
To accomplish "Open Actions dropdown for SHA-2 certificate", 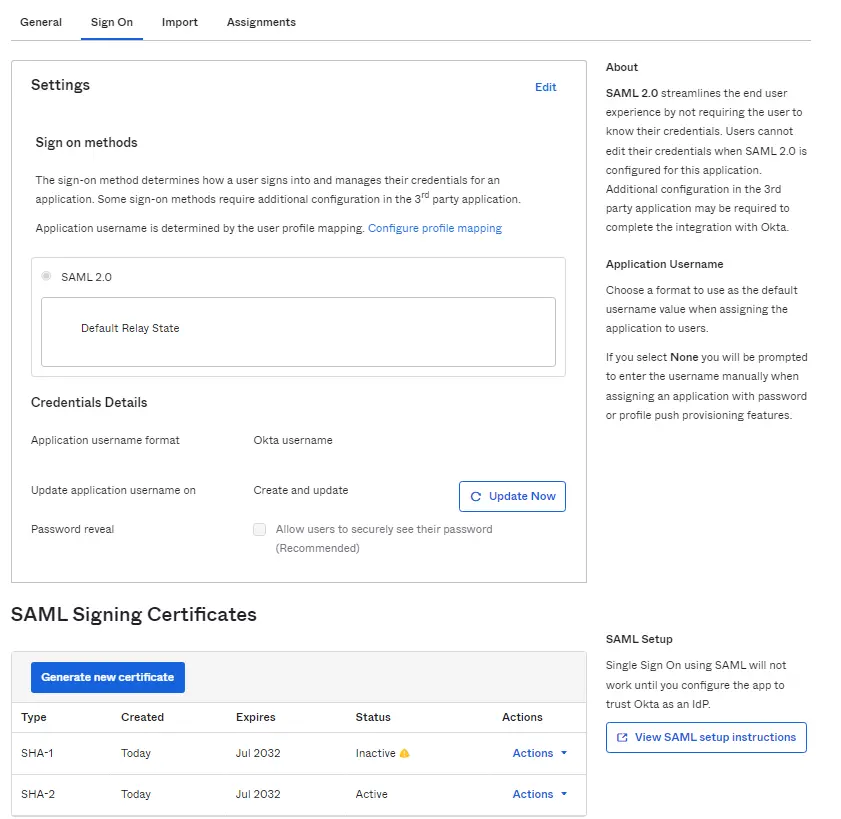I will click(x=540, y=794).
